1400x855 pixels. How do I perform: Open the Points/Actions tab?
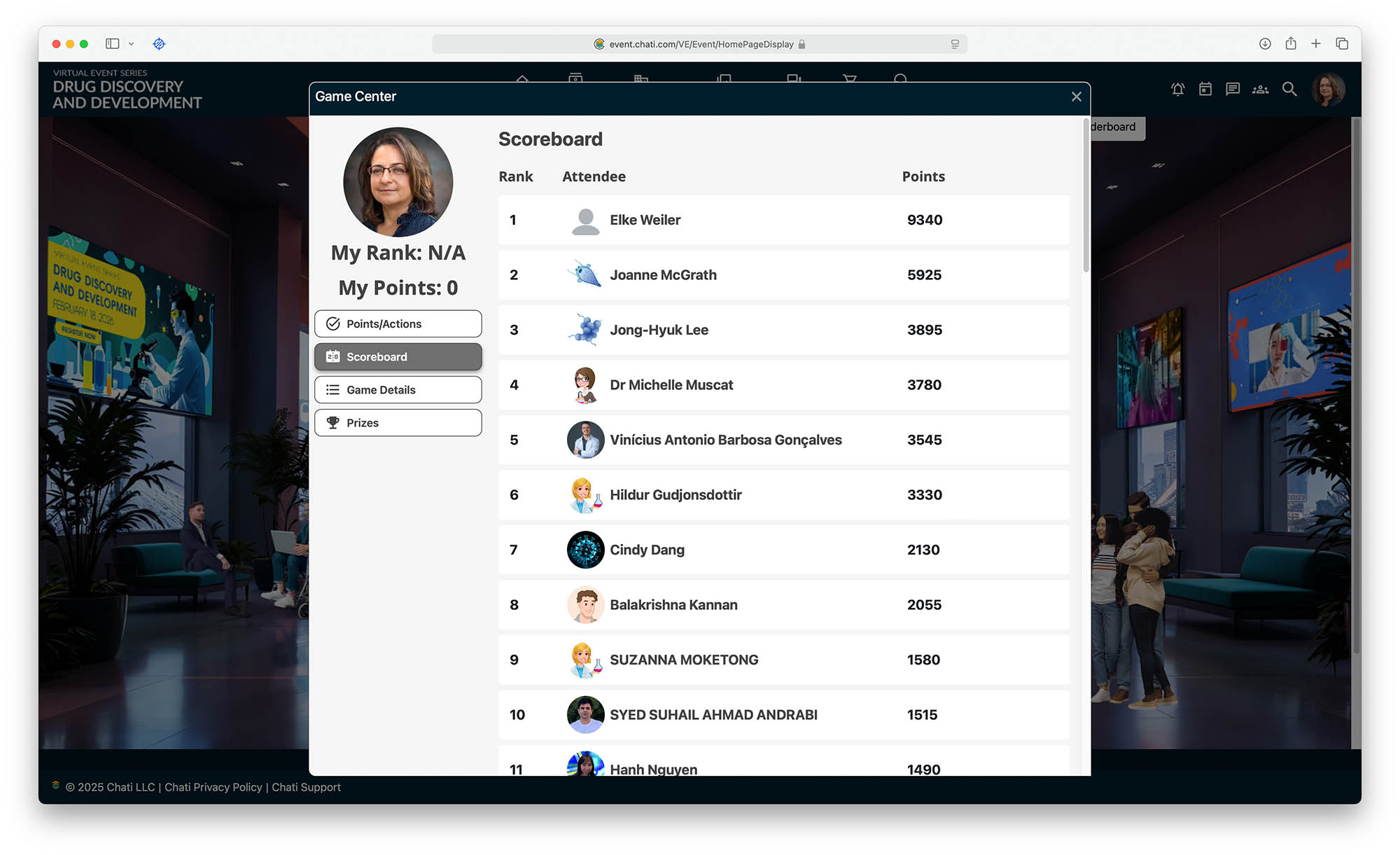(x=398, y=324)
